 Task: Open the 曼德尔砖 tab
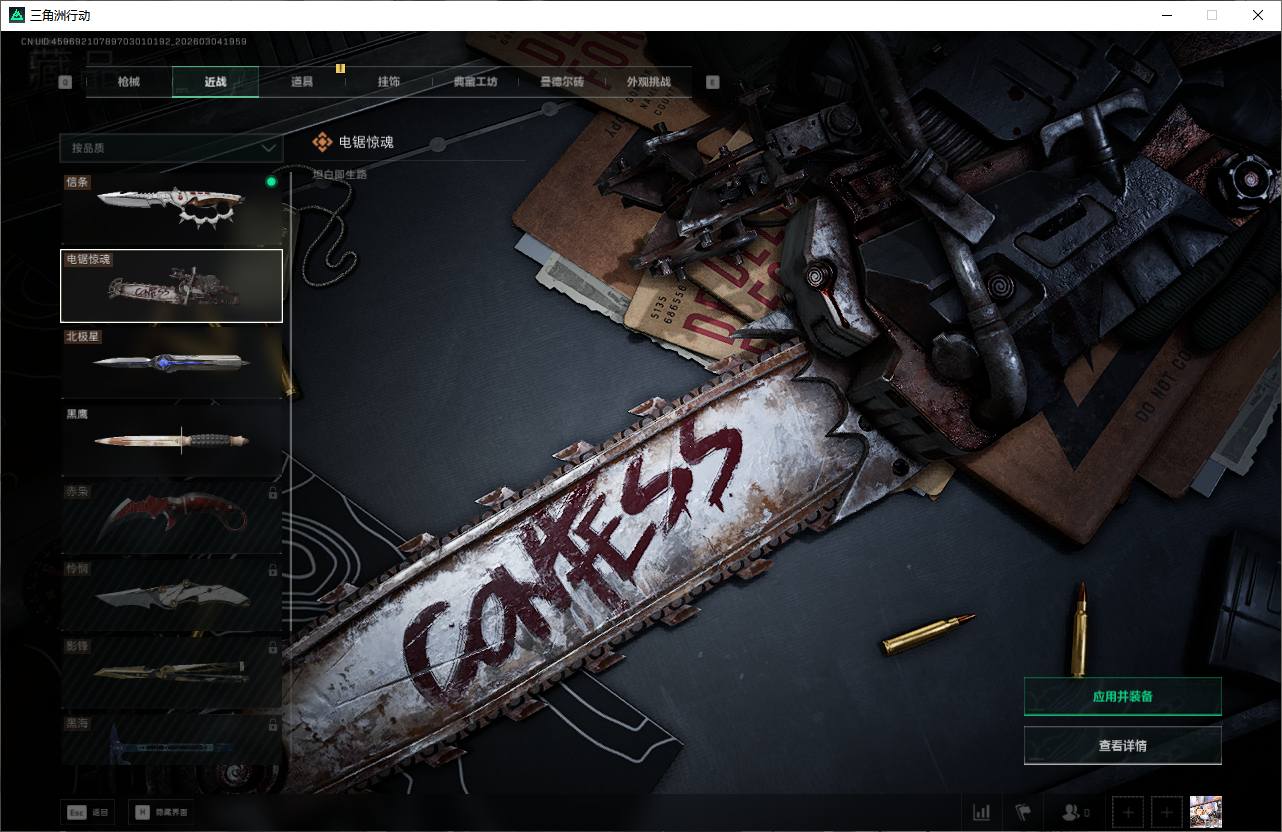[562, 82]
